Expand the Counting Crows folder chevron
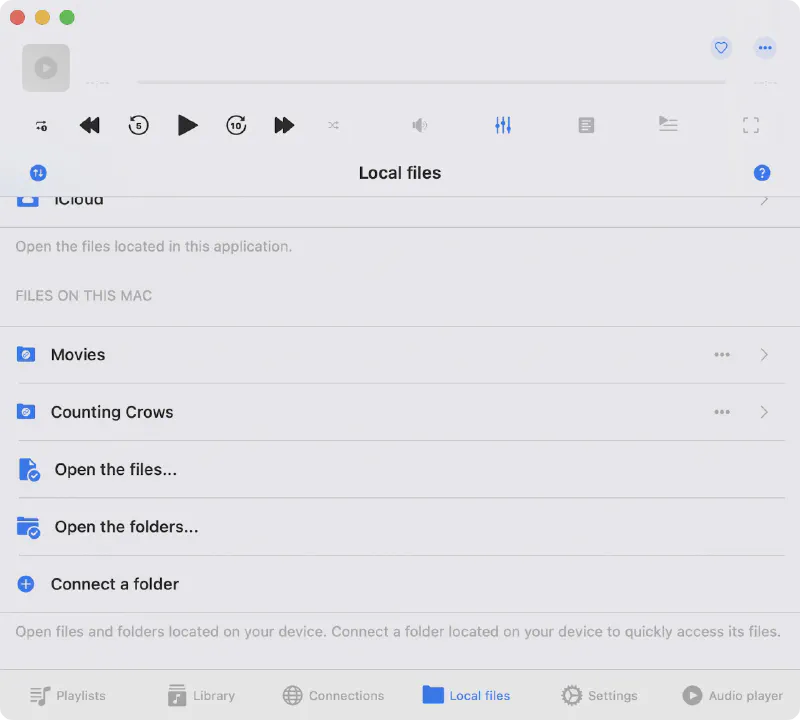Screen dimensions: 800x720 coord(764,412)
